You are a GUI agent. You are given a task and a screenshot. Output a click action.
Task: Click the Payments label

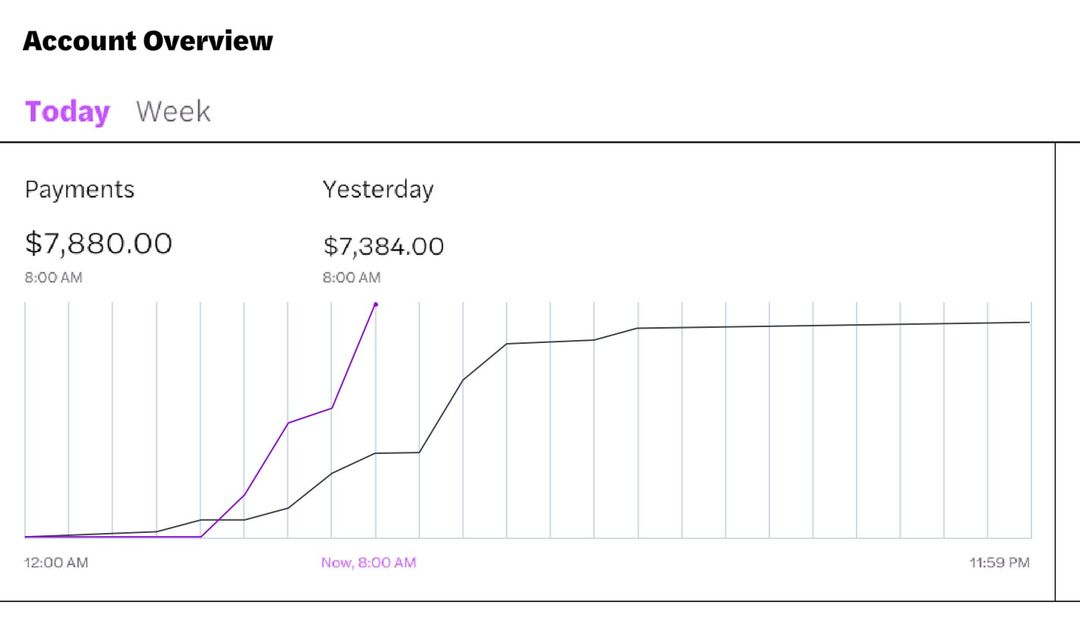(x=79, y=189)
